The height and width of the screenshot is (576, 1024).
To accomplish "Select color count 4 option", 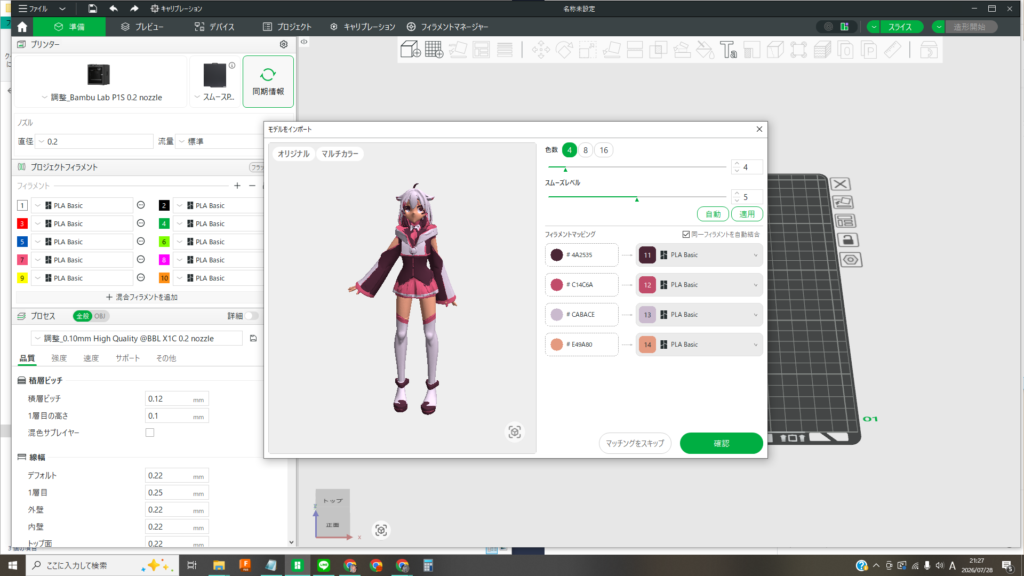I will (x=569, y=150).
